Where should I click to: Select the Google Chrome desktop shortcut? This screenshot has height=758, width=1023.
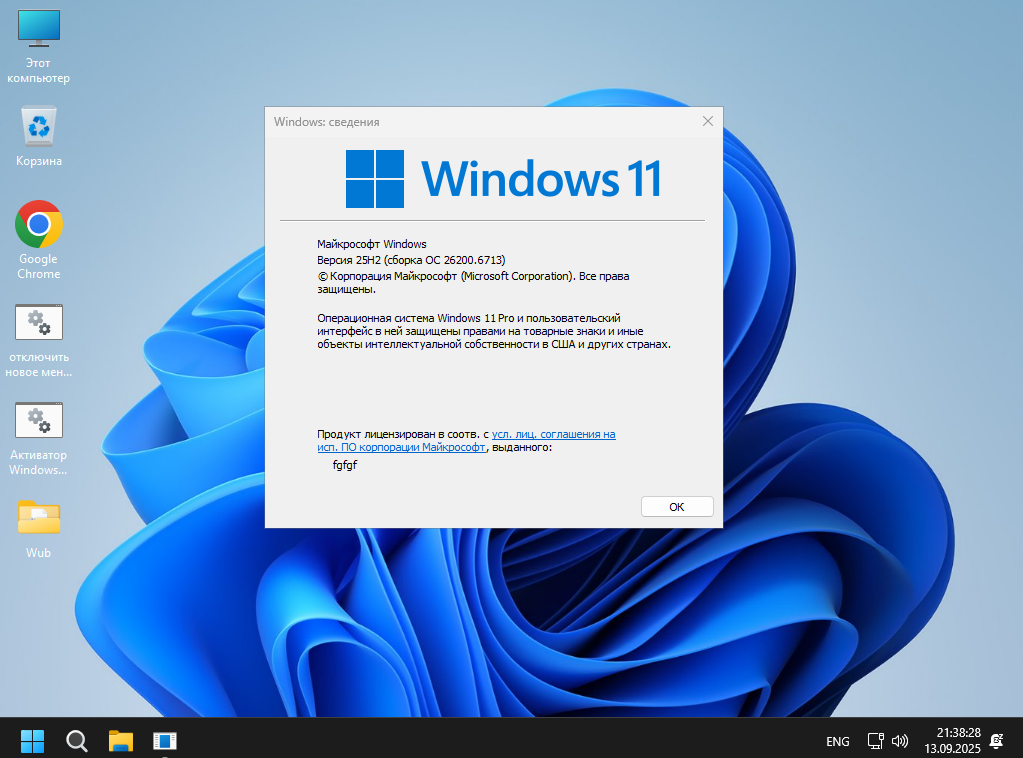[x=38, y=240]
